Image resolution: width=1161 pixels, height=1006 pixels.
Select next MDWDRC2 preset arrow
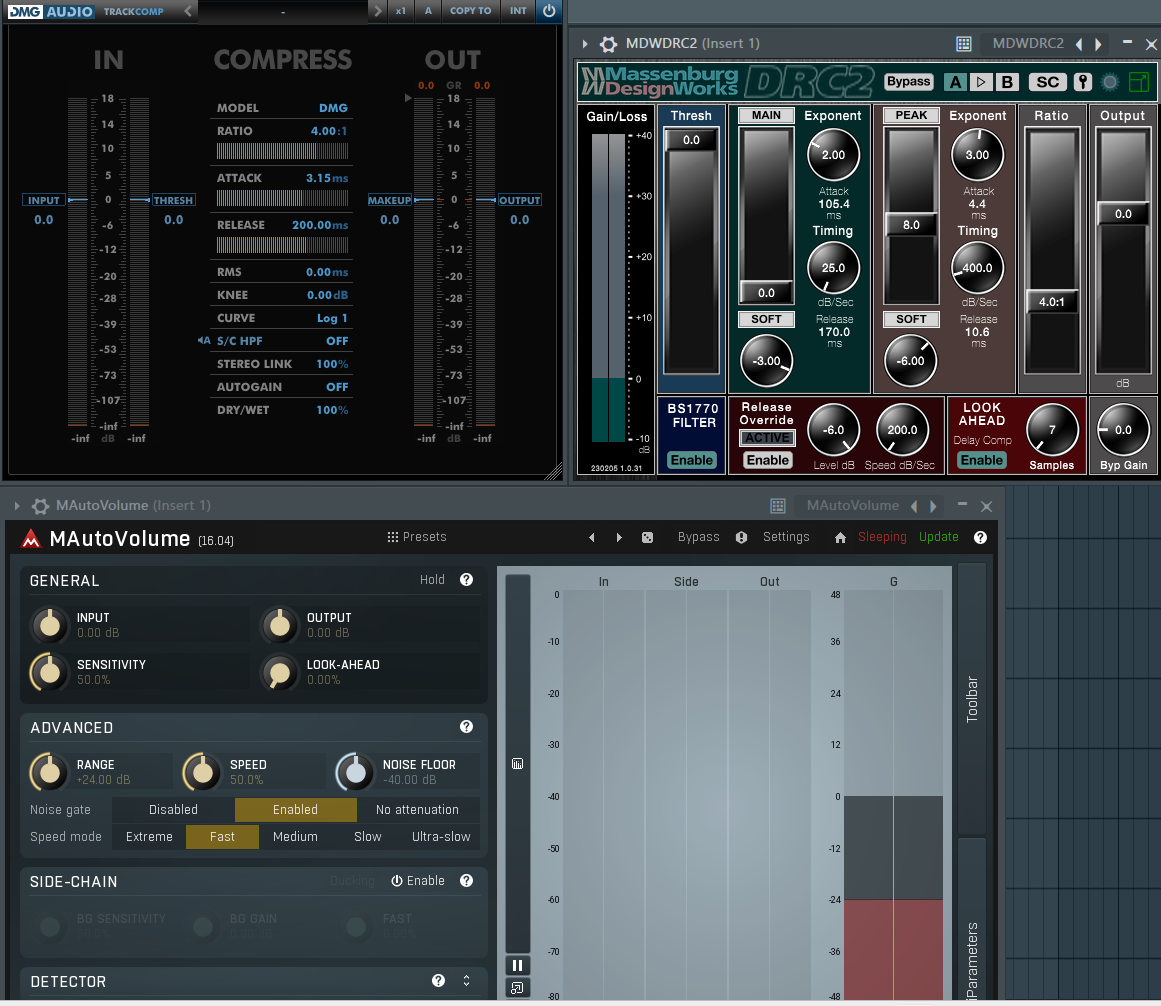tap(1099, 44)
